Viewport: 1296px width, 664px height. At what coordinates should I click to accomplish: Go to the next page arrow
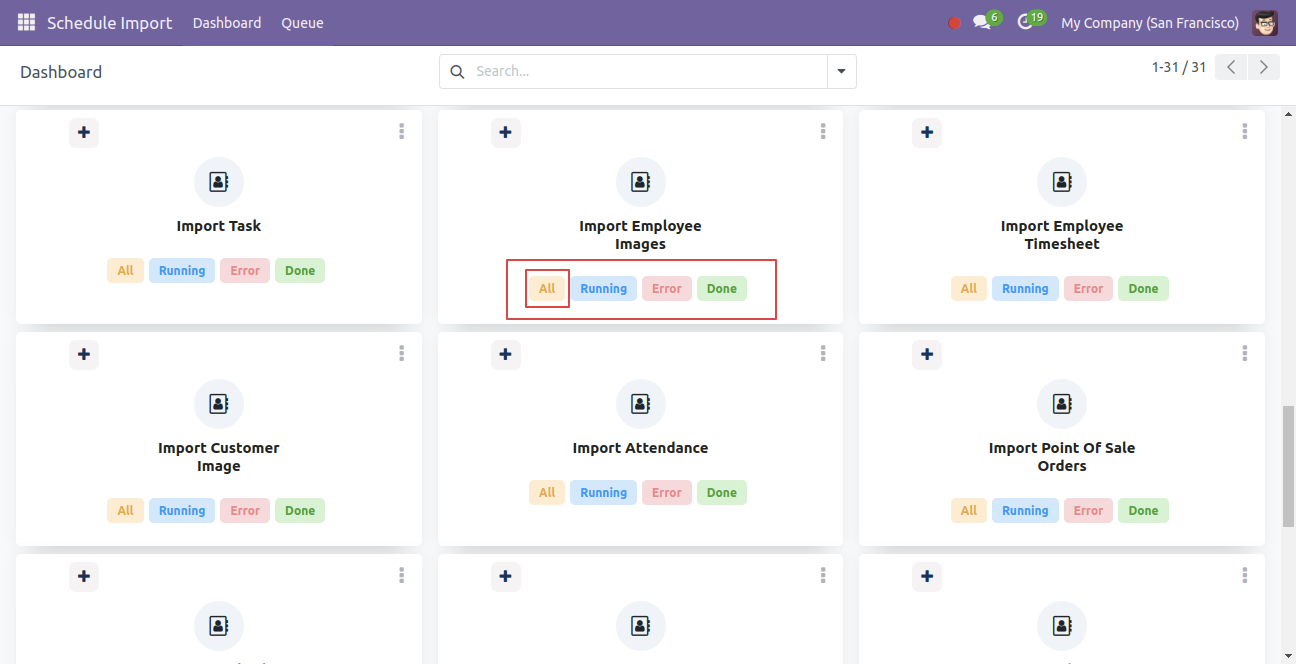(x=1264, y=67)
